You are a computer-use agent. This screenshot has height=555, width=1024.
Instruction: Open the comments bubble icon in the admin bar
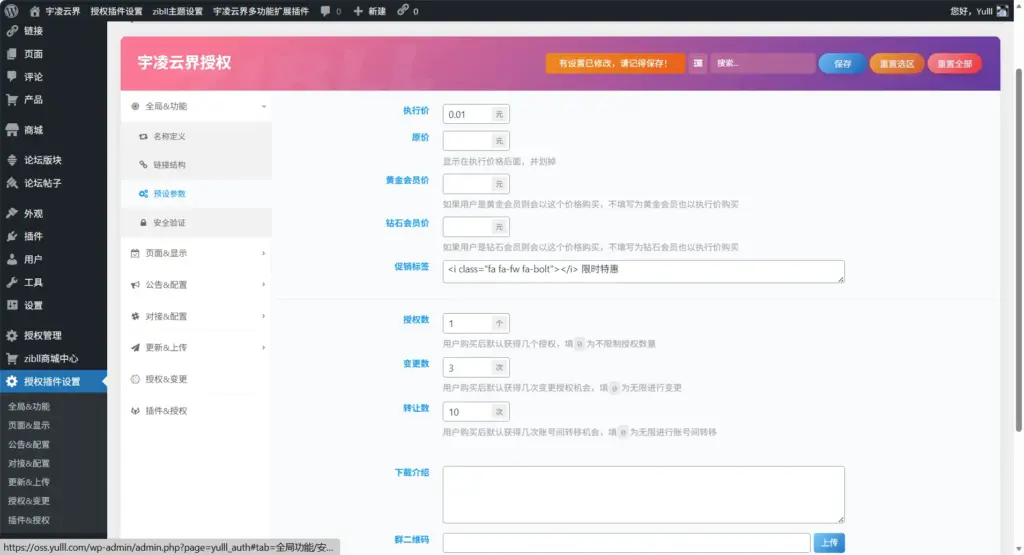coord(325,11)
